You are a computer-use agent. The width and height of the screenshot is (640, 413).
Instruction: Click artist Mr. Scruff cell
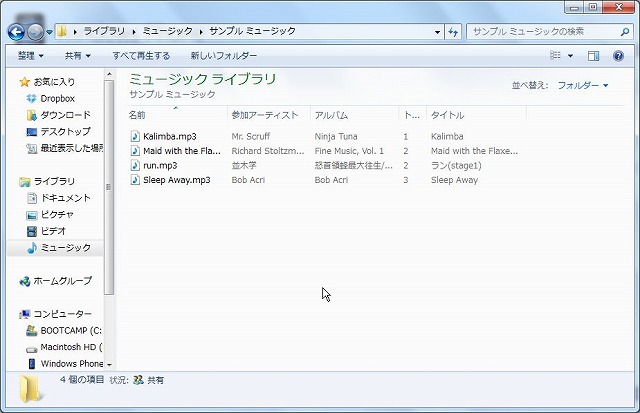click(x=251, y=136)
